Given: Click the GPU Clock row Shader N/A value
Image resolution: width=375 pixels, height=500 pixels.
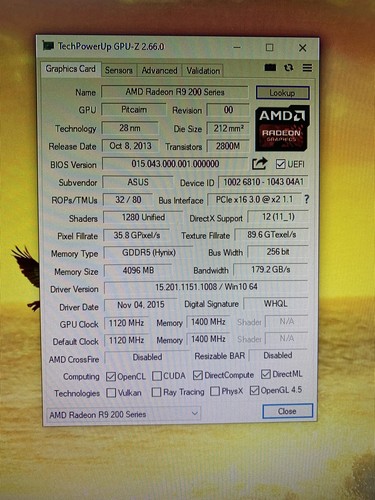Looking at the screenshot, I should coord(286,321).
